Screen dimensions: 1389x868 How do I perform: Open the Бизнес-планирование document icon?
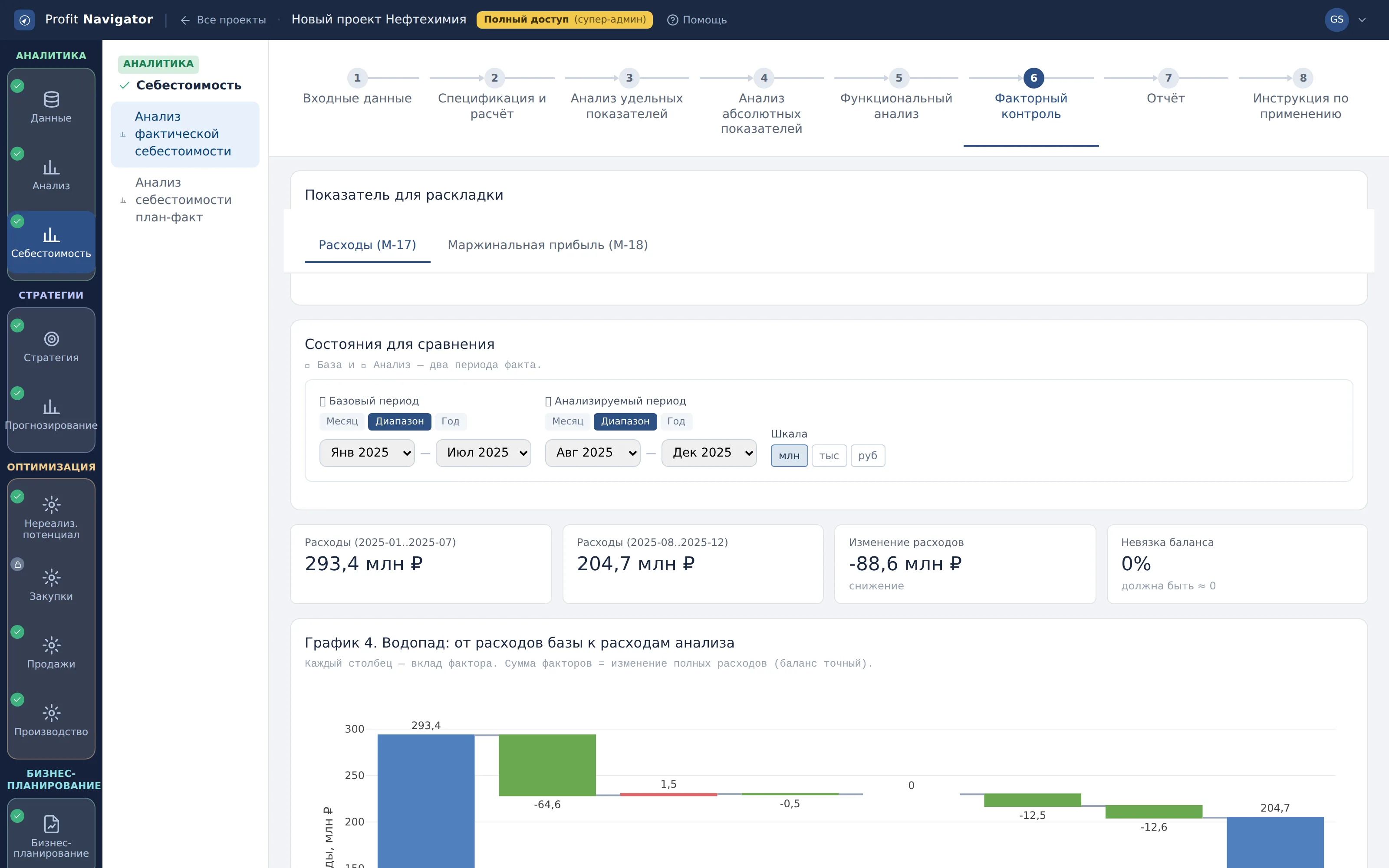51,824
